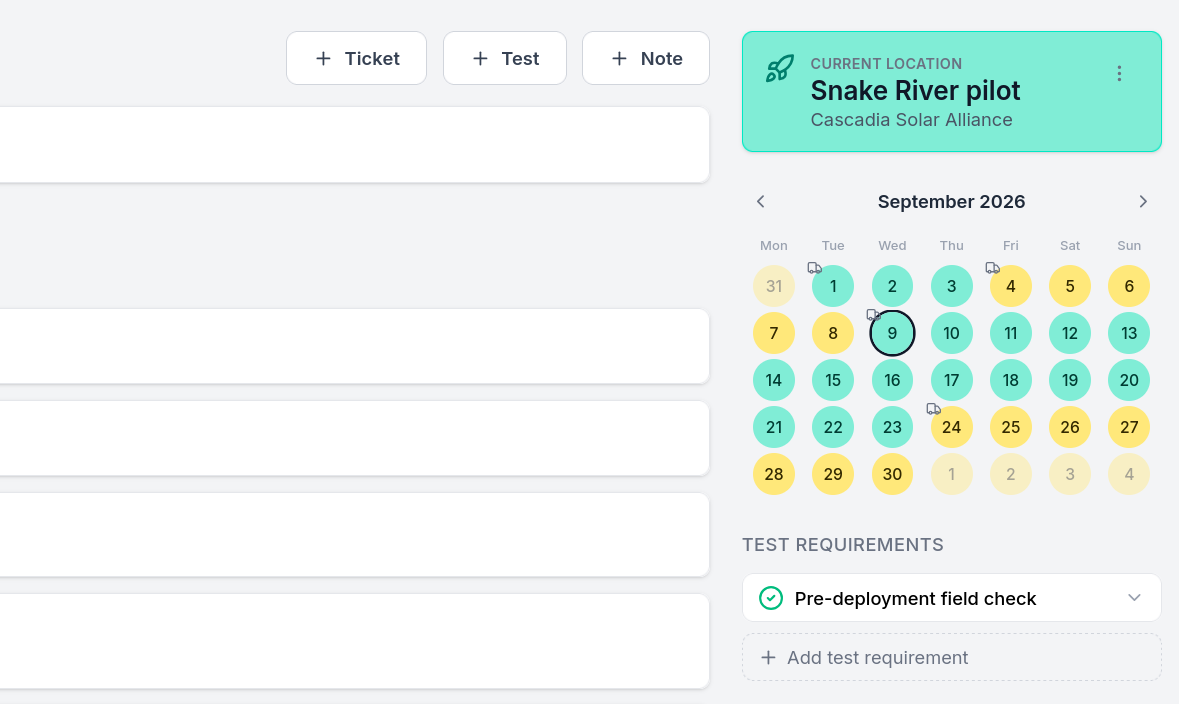The height and width of the screenshot is (704, 1179).
Task: Click the green check icon for Pre-deployment field check
Action: [x=771, y=598]
